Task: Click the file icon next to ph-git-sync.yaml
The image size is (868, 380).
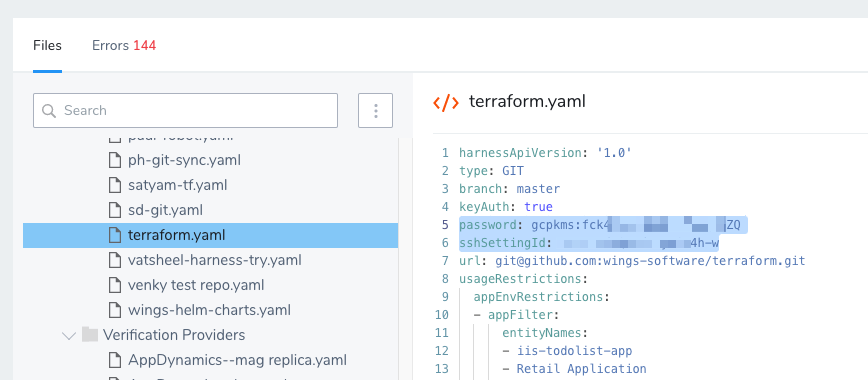Action: (x=115, y=160)
